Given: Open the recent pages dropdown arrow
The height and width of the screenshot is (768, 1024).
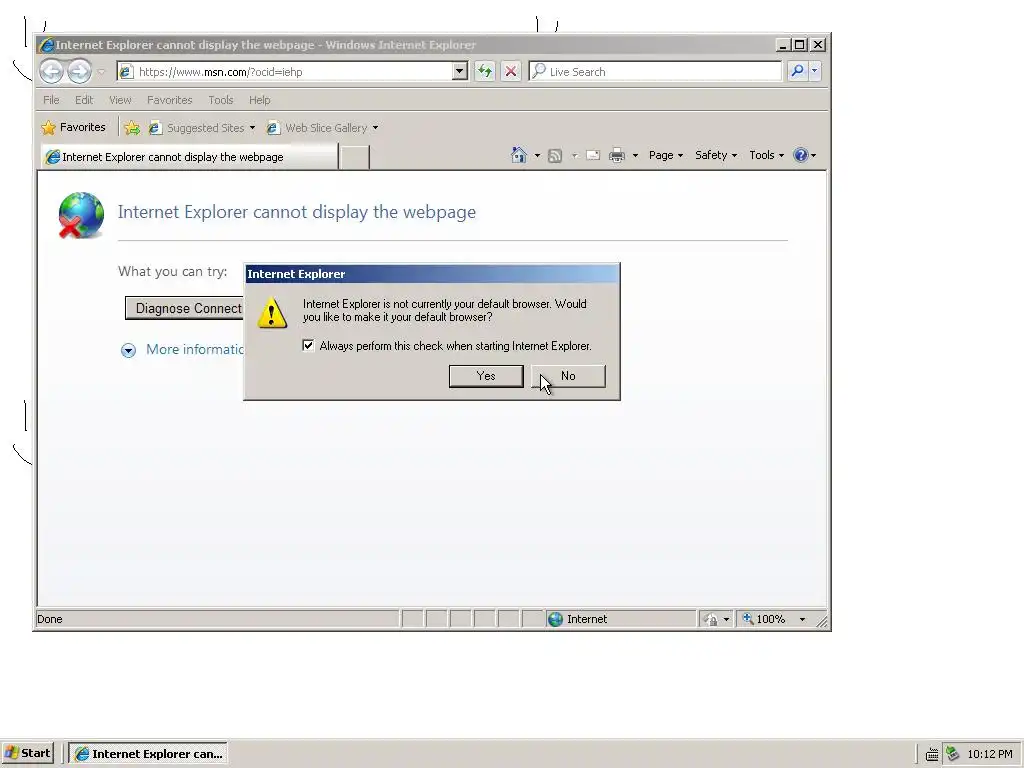Looking at the screenshot, I should [101, 72].
